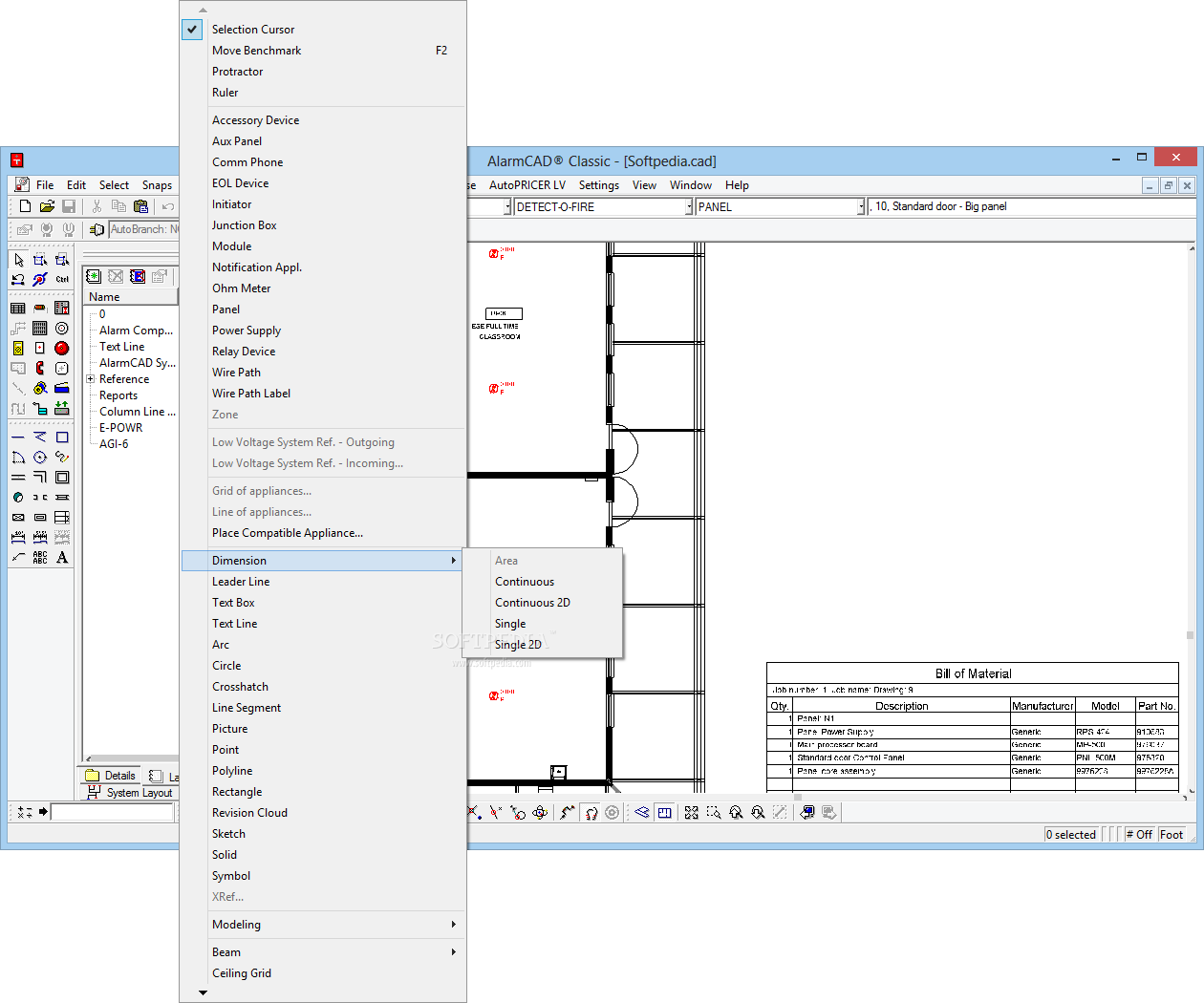Expand the Modeling submenu arrow
Screen dimensions: 1204x1003
point(453,925)
